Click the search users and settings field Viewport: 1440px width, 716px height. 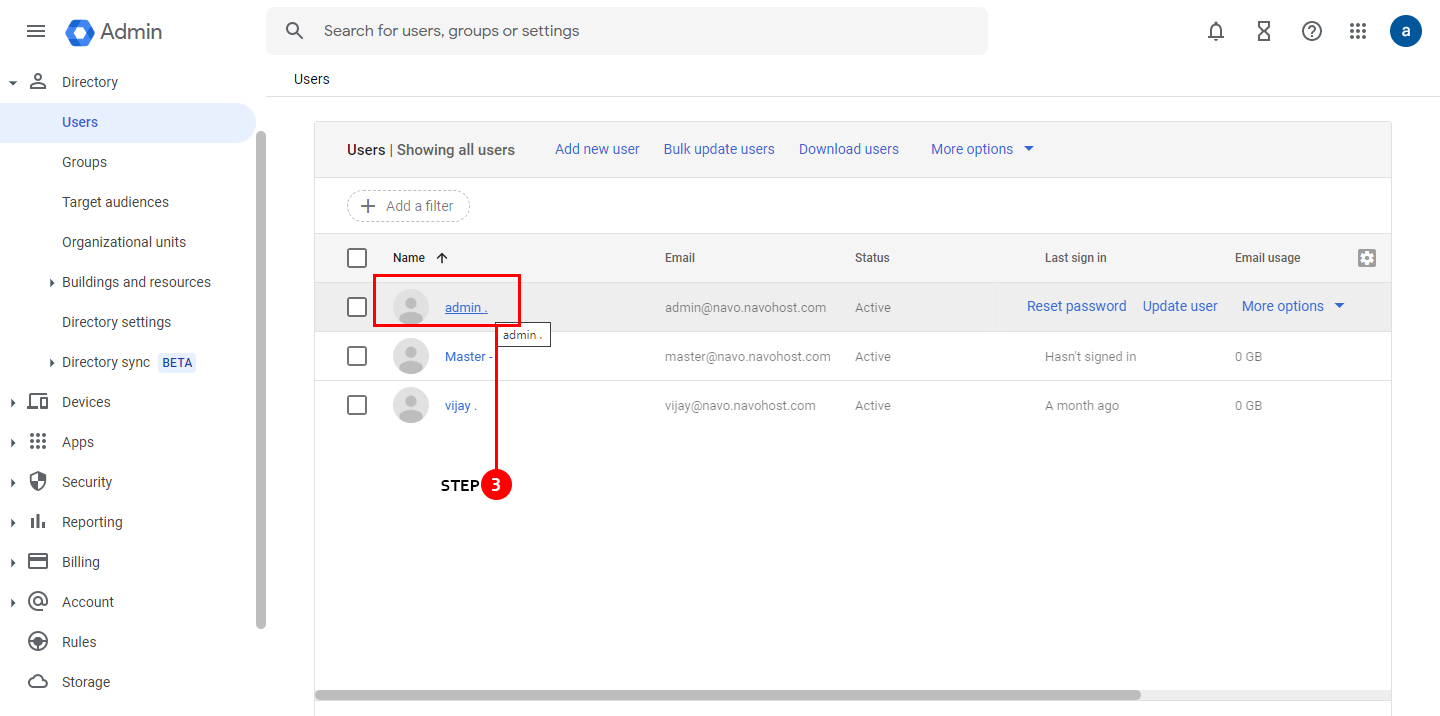(x=640, y=31)
